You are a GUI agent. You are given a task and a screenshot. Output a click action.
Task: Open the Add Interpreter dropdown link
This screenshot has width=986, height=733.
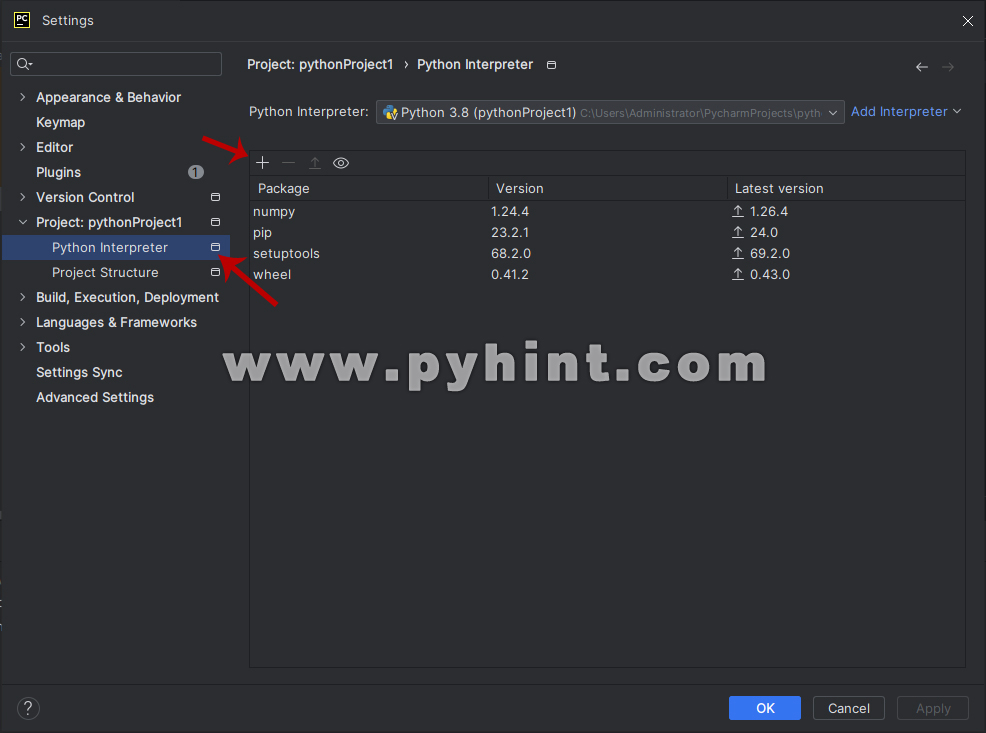pos(906,111)
